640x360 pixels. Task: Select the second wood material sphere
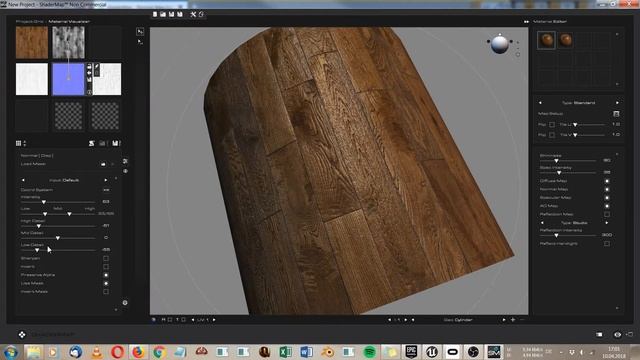(565, 40)
